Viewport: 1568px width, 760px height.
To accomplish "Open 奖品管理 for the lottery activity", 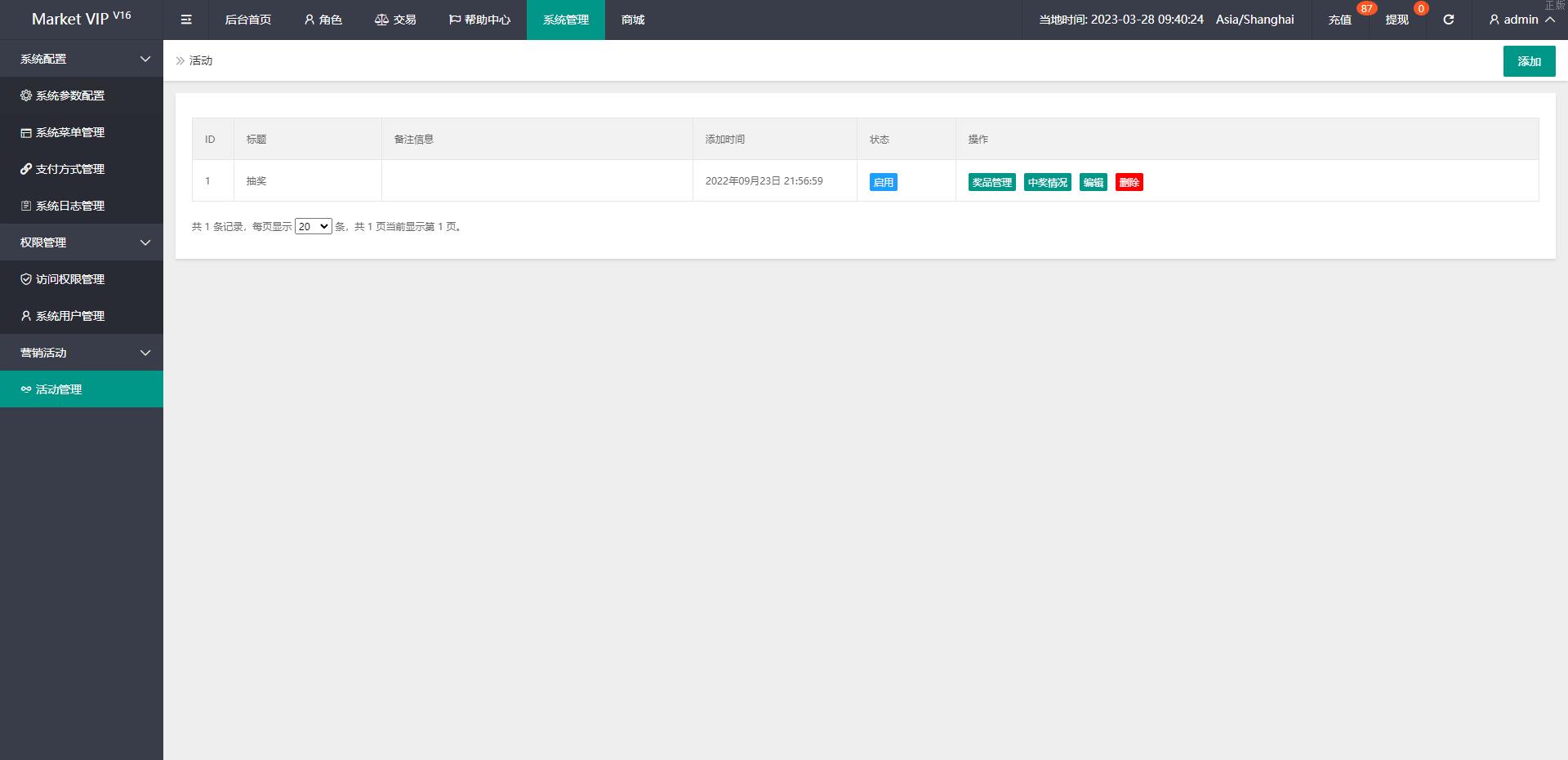I will pos(991,182).
